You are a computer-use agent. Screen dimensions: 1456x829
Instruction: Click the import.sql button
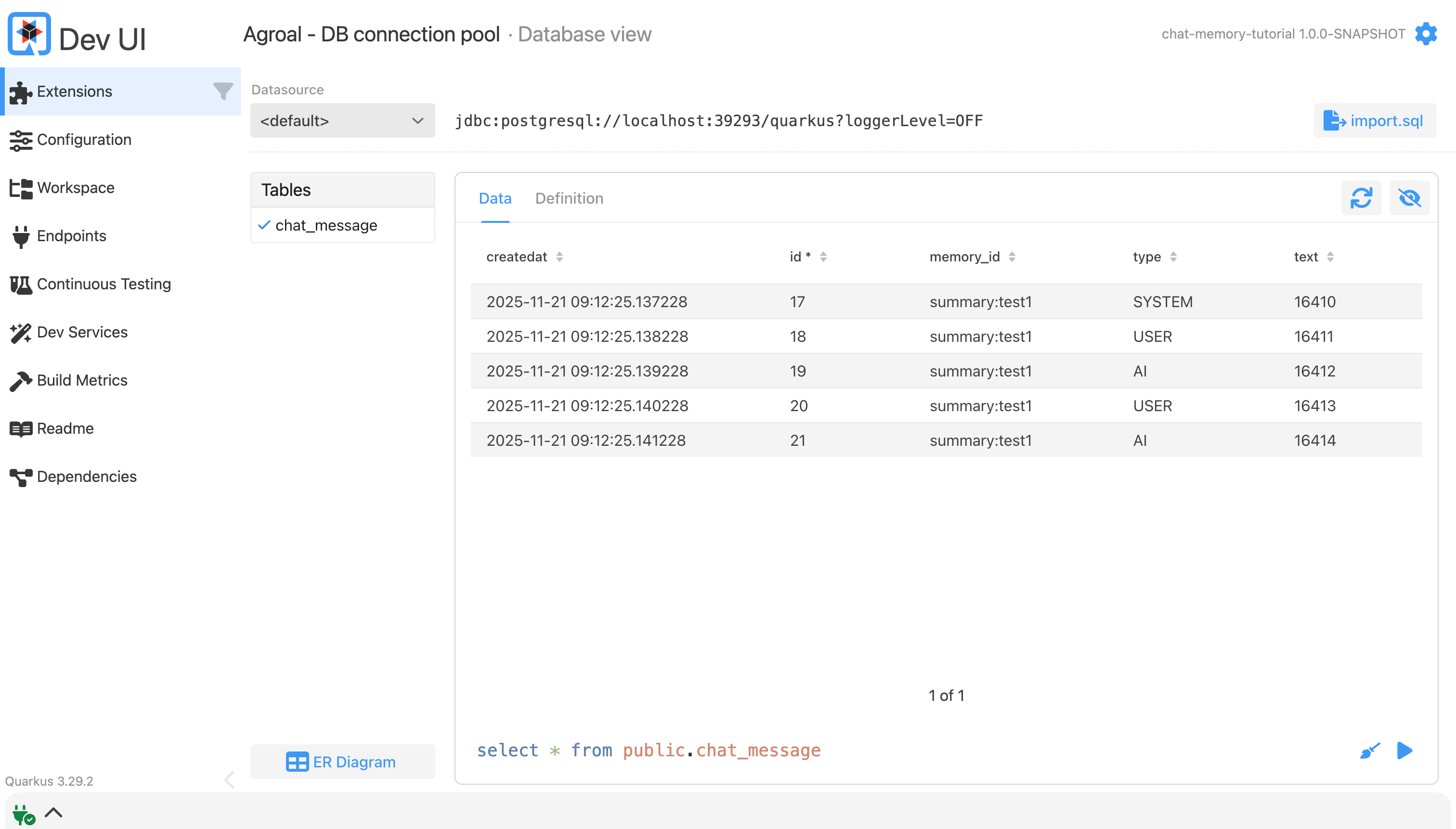click(x=1375, y=121)
